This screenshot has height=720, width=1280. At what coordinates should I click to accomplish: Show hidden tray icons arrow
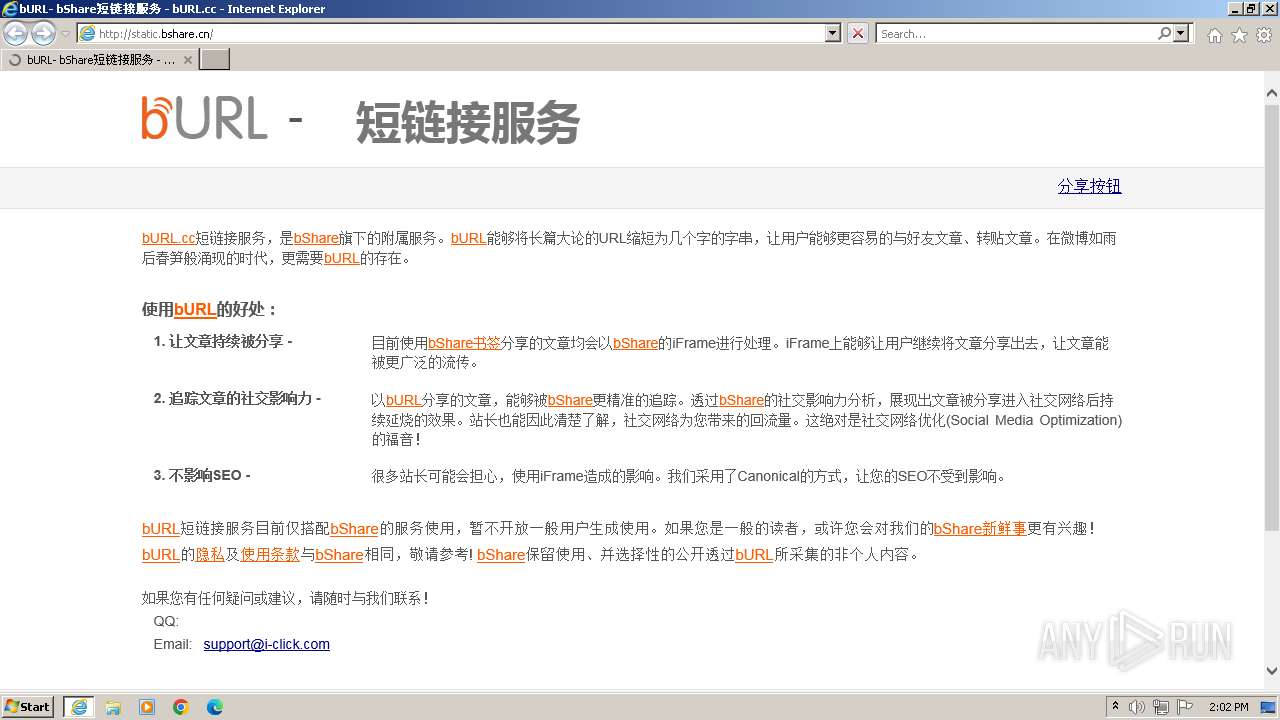pyautogui.click(x=1116, y=707)
